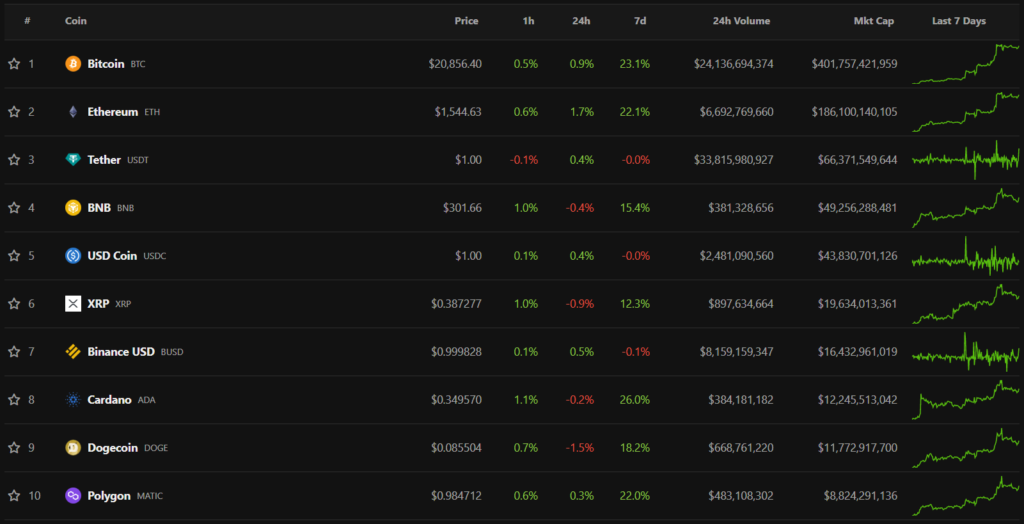
Task: Sort by the 7d column header
Action: tap(640, 21)
